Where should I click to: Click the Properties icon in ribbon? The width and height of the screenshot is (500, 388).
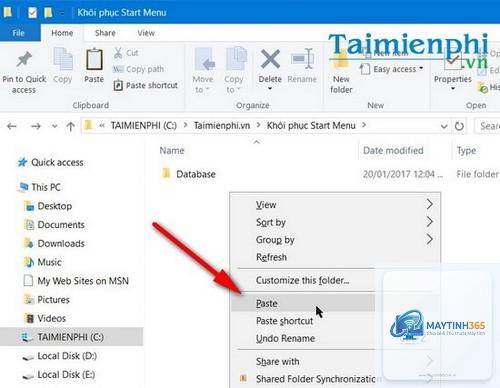click(452, 61)
